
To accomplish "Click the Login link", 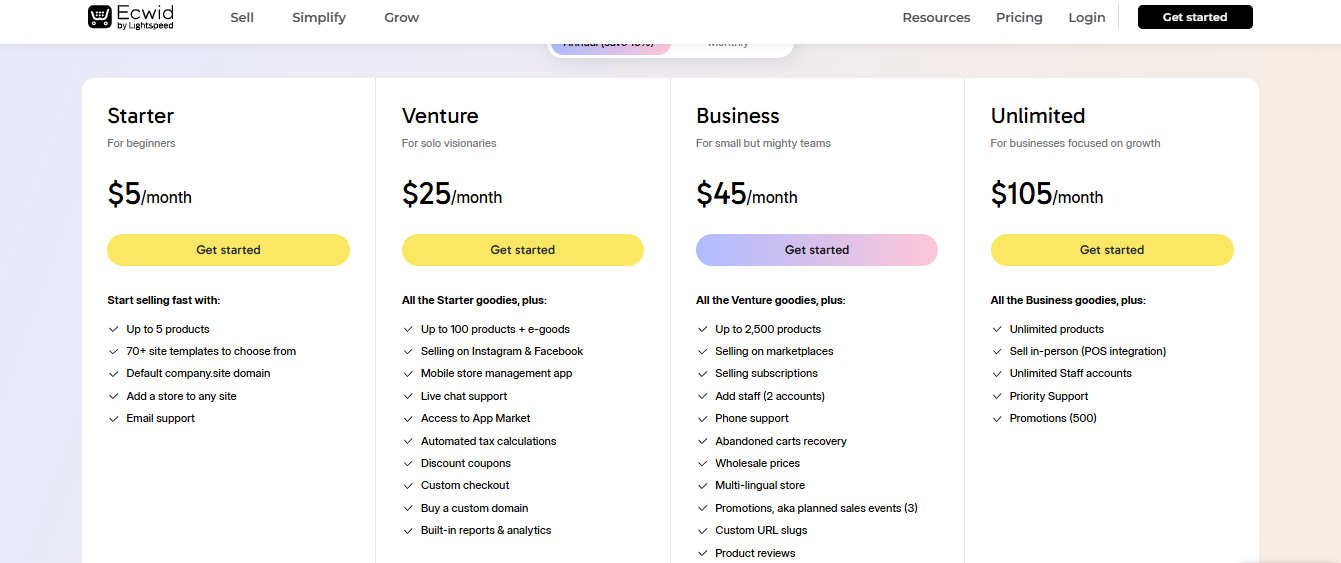I will (x=1087, y=17).
